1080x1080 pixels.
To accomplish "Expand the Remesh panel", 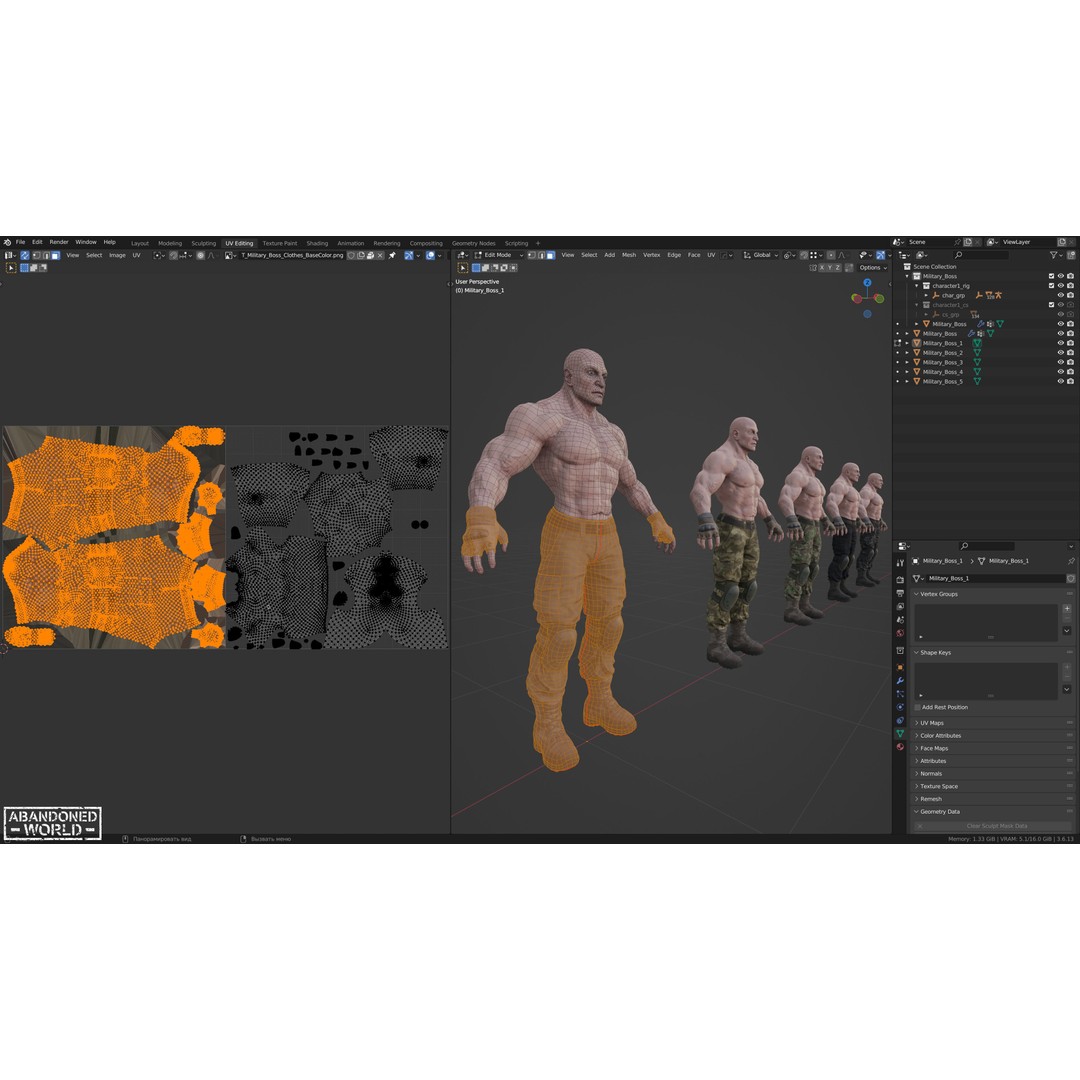I will pos(993,799).
